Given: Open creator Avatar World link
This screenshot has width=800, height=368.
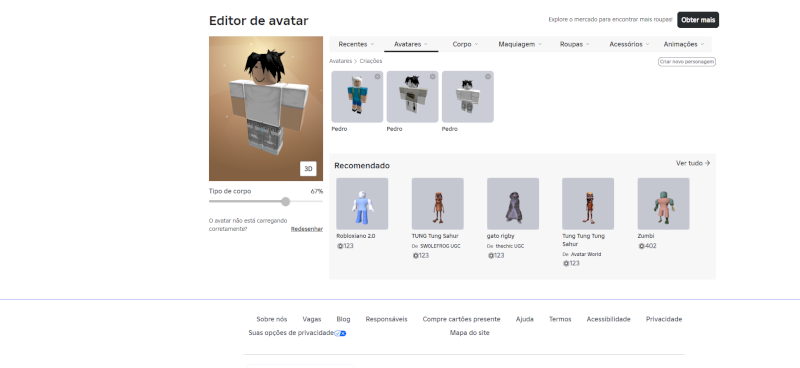Looking at the screenshot, I should (x=586, y=254).
